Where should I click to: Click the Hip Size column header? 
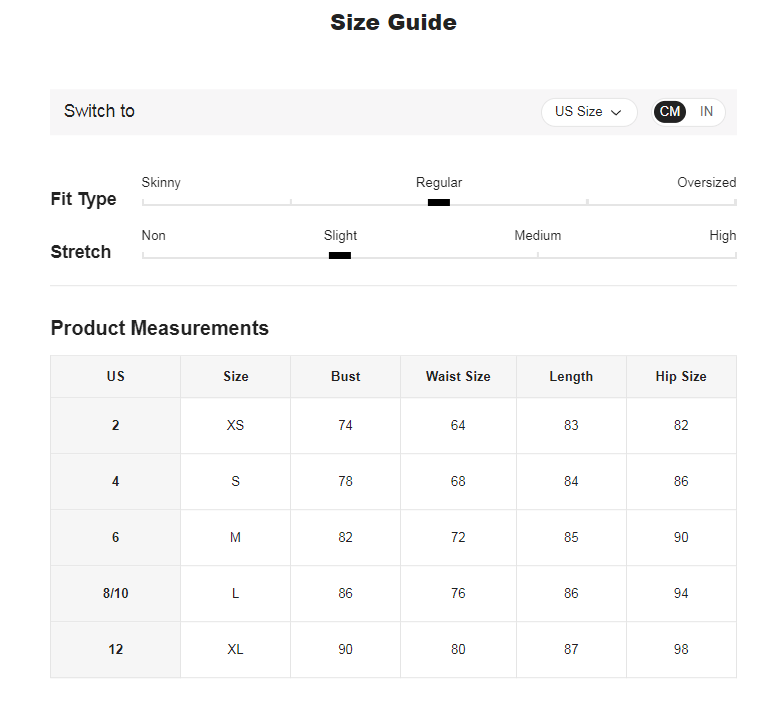(x=681, y=377)
